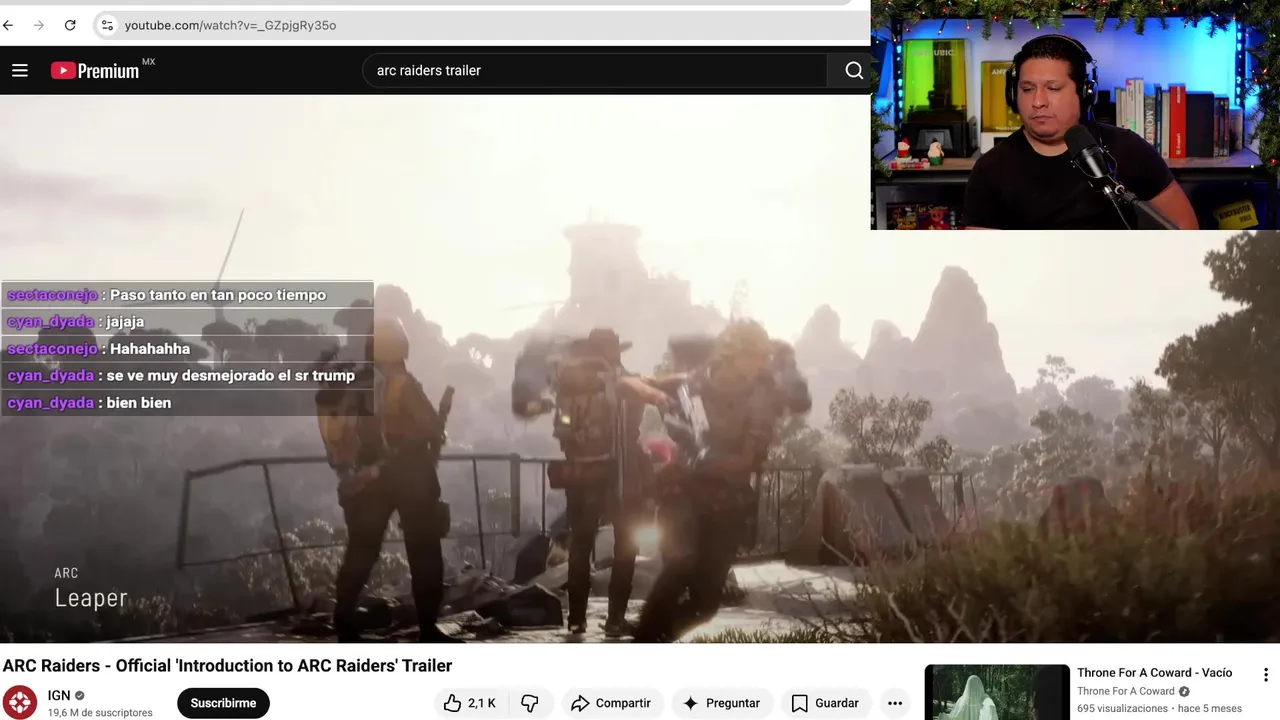The image size is (1280, 720).
Task: Dislike the video with thumbs down
Action: click(x=530, y=703)
